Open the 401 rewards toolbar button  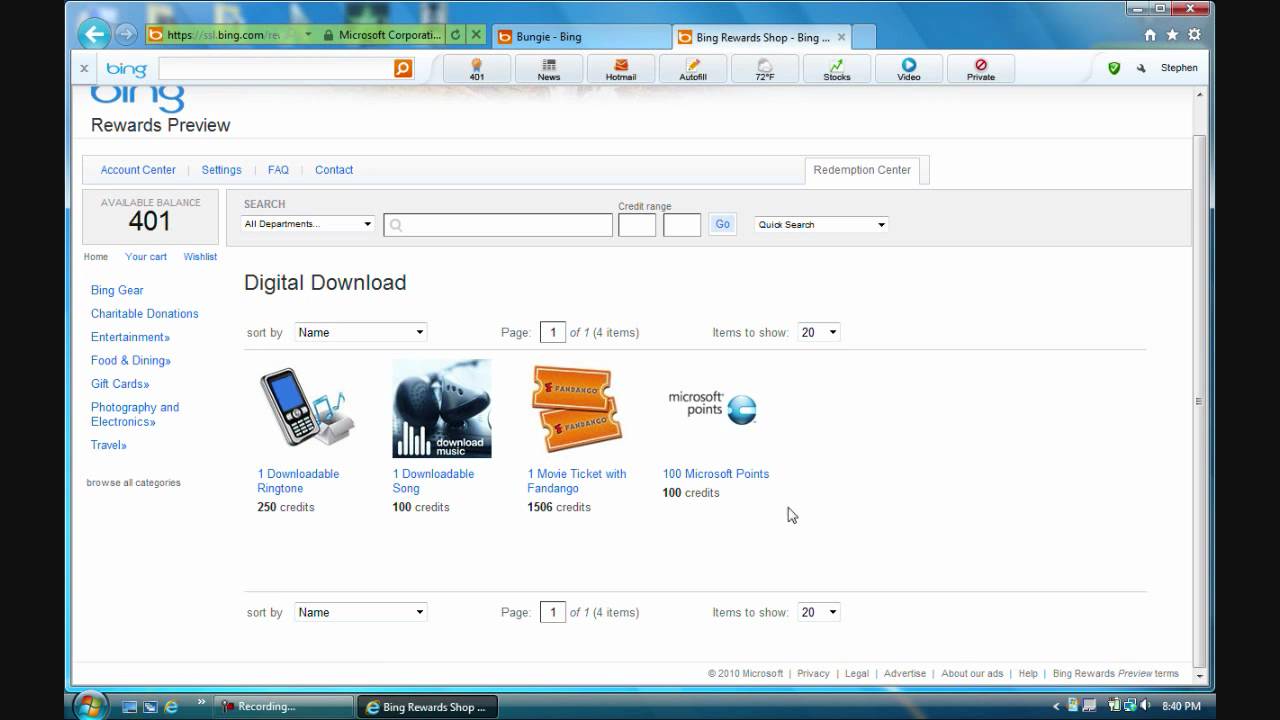[x=477, y=69]
